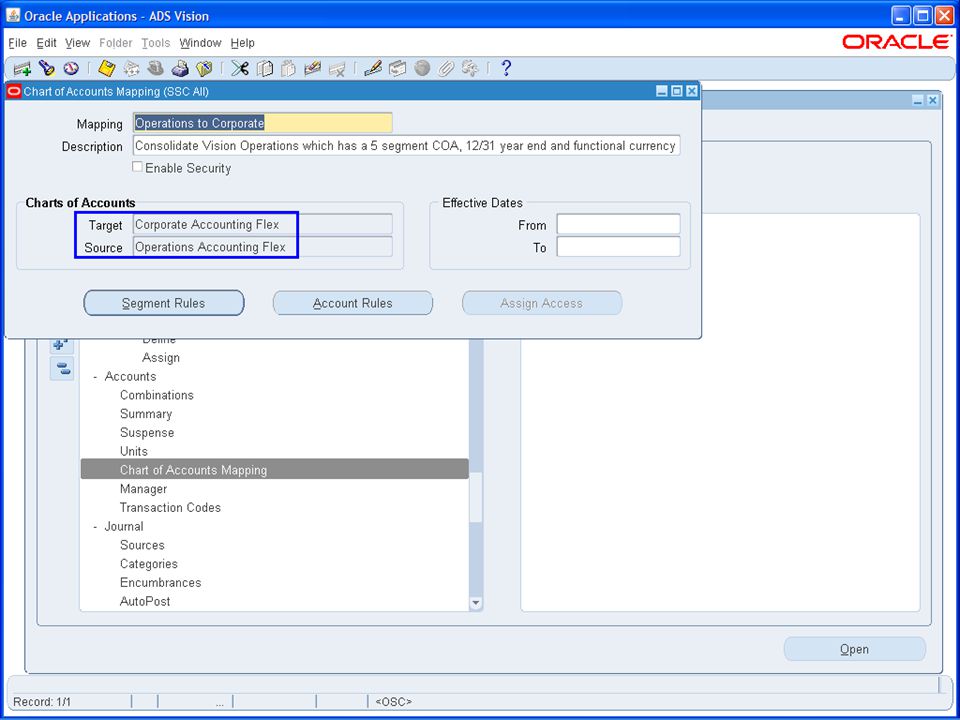
Task: Select Sources under Journal
Action: pos(142,545)
